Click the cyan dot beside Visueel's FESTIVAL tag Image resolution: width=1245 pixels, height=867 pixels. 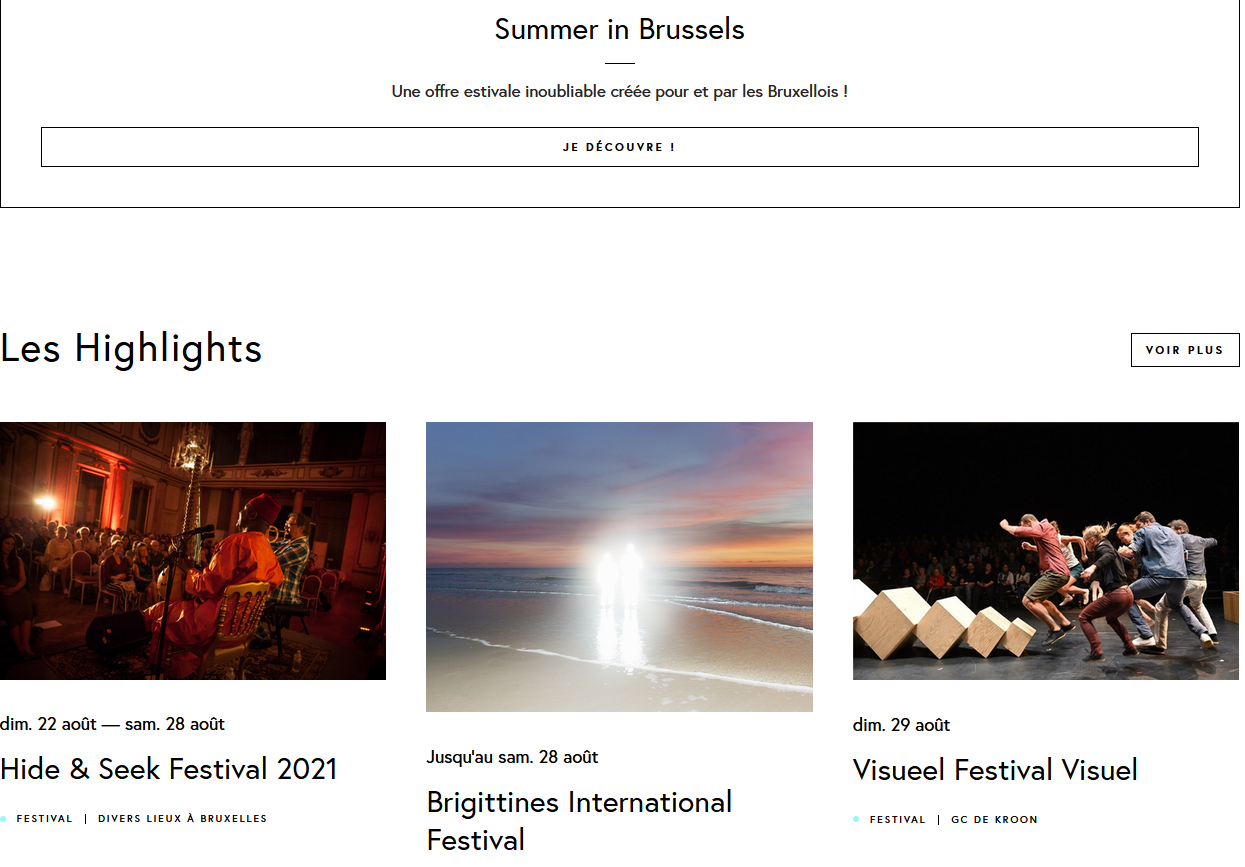(x=856, y=820)
